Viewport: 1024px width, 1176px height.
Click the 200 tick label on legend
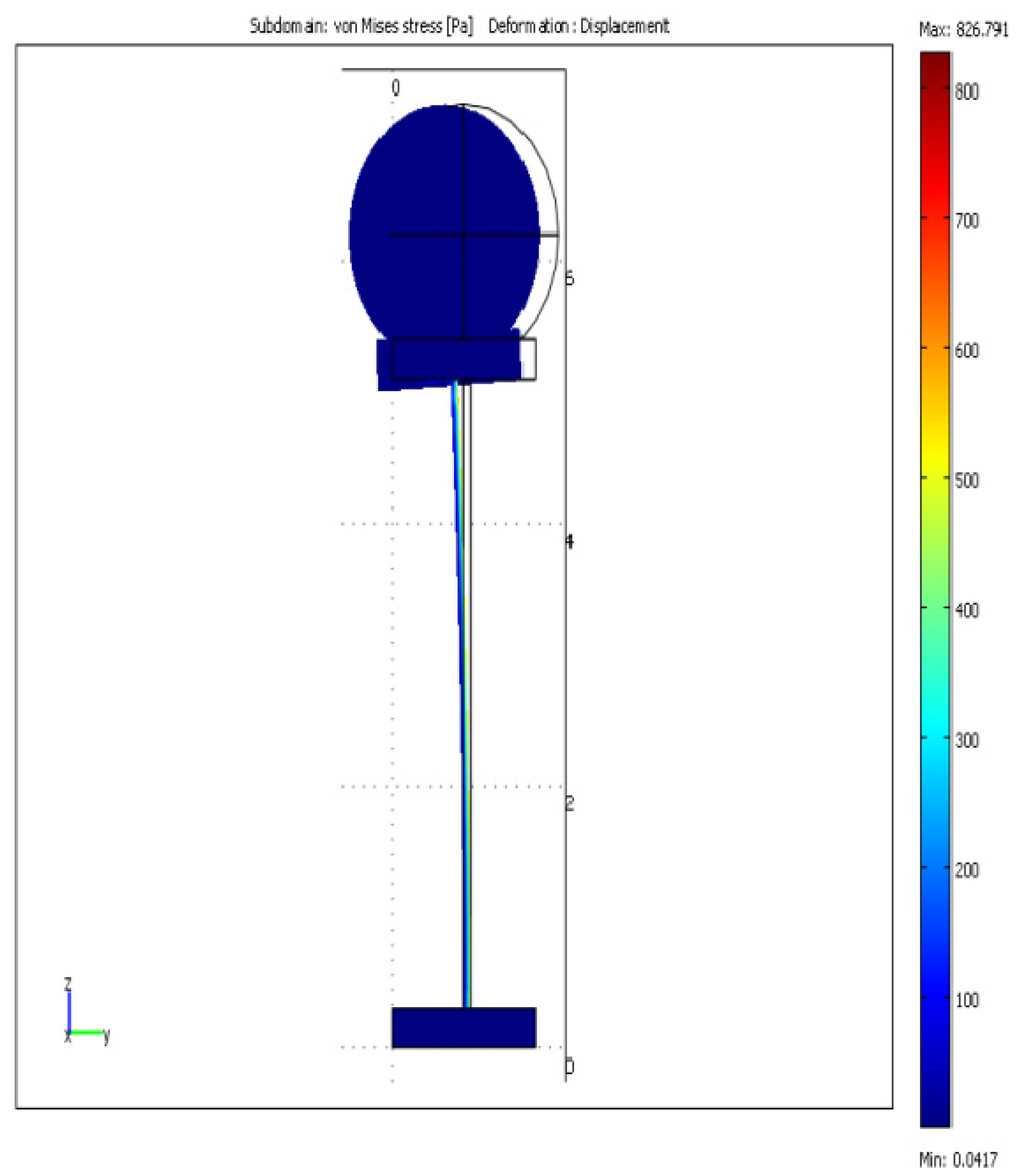(x=966, y=870)
